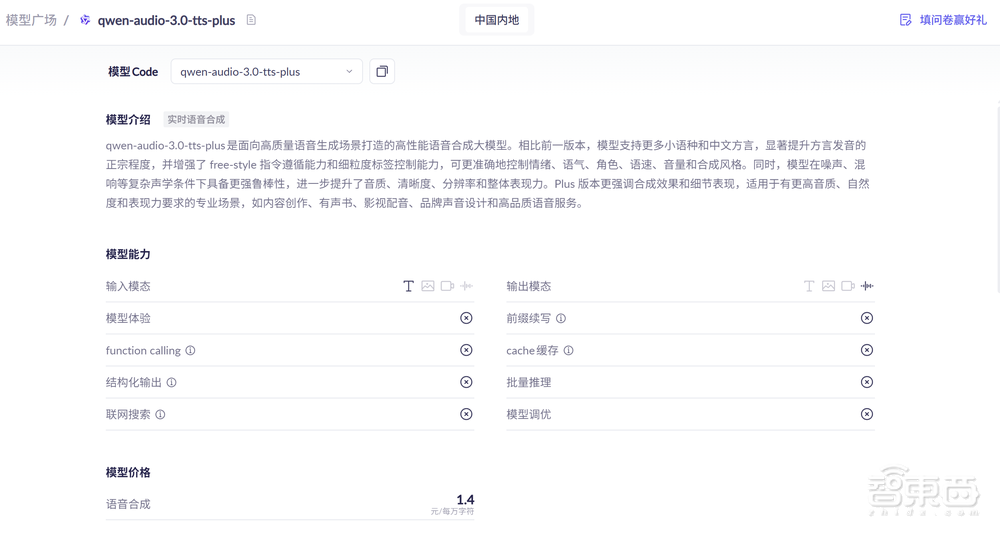Click the 模型调优 capability label

[x=529, y=414]
